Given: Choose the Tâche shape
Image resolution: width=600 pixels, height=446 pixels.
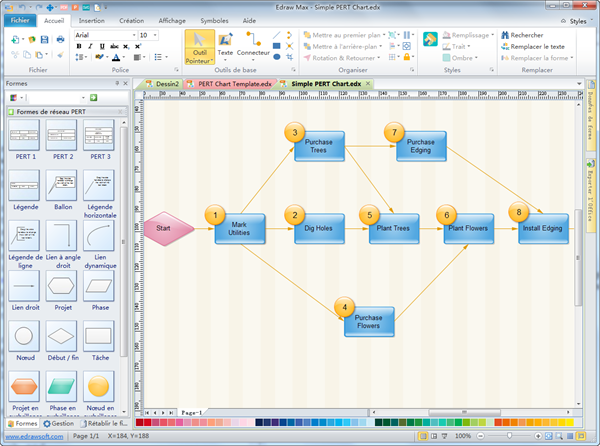Looking at the screenshot, I should [x=99, y=335].
